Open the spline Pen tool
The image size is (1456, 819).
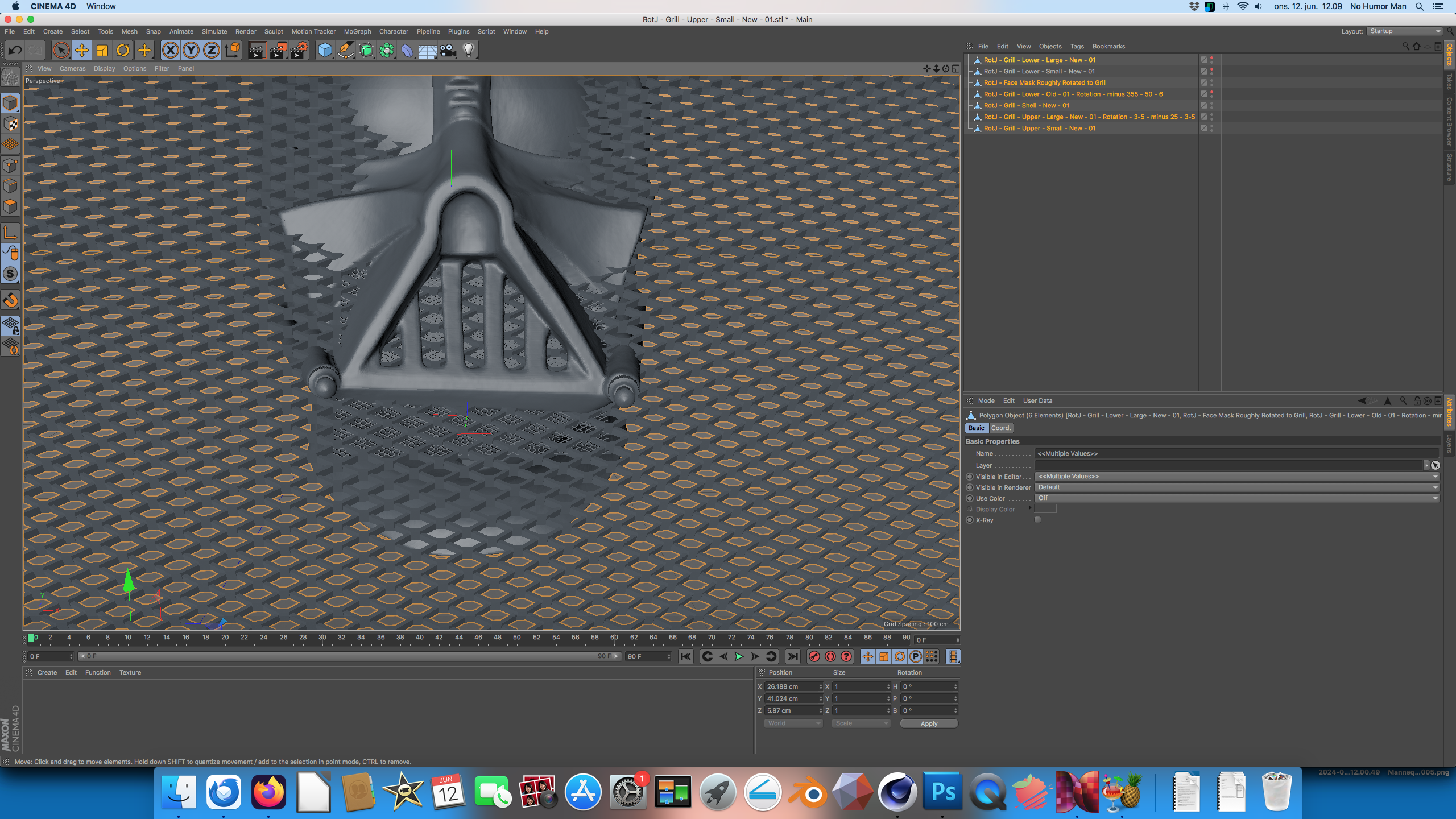click(x=345, y=50)
